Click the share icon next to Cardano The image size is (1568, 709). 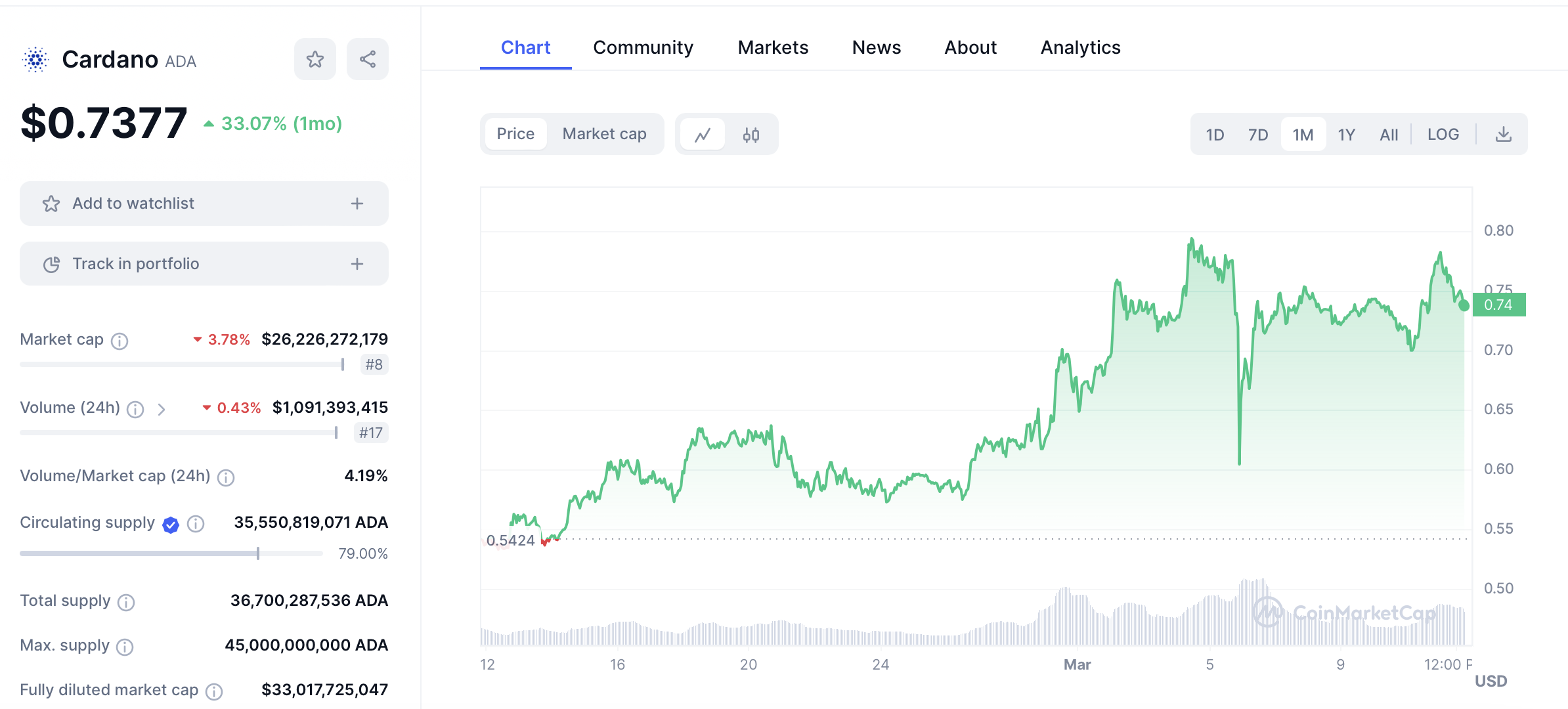[x=368, y=60]
